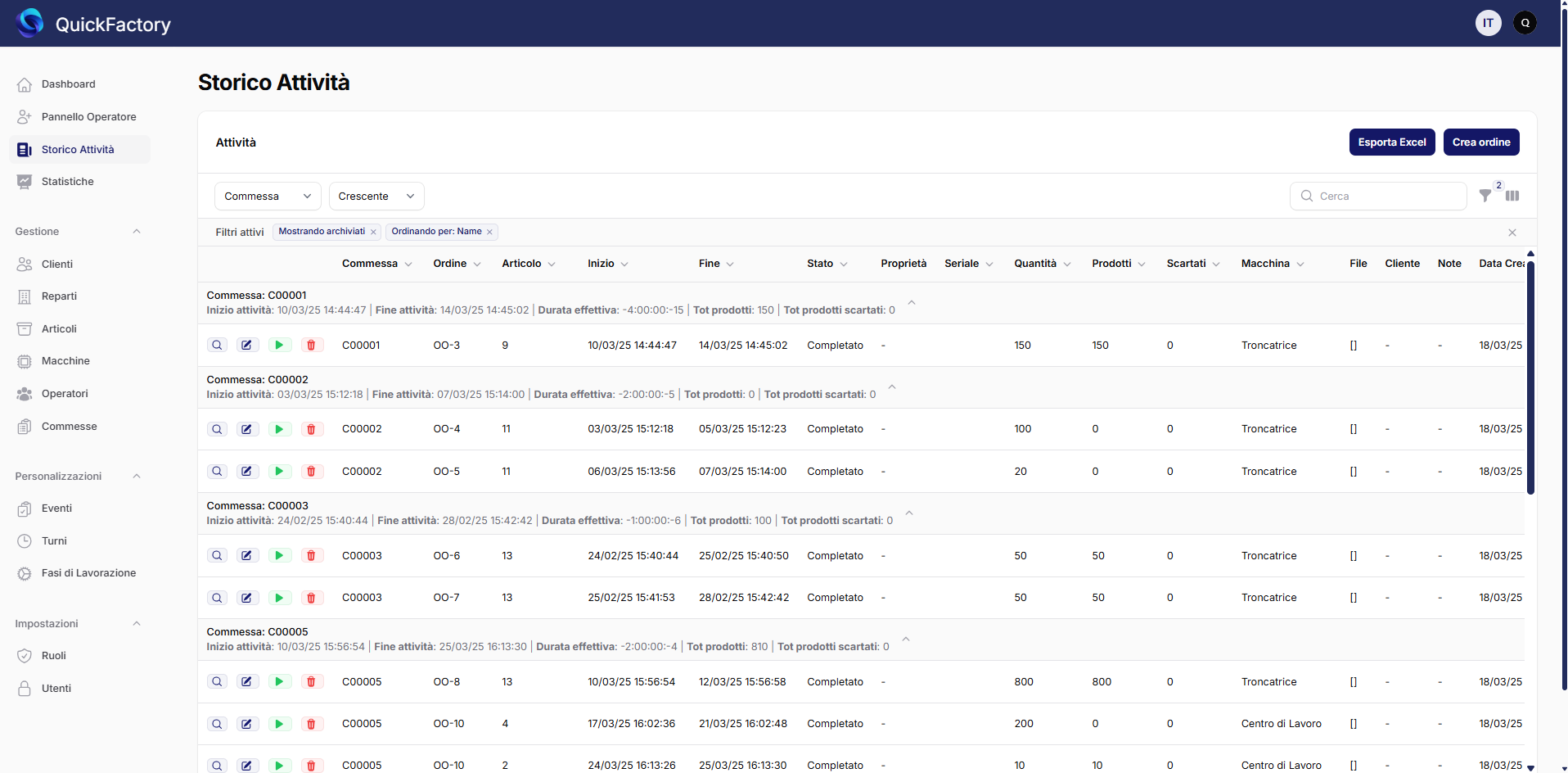Open the column layout icon
The image size is (1568, 773).
click(x=1512, y=196)
